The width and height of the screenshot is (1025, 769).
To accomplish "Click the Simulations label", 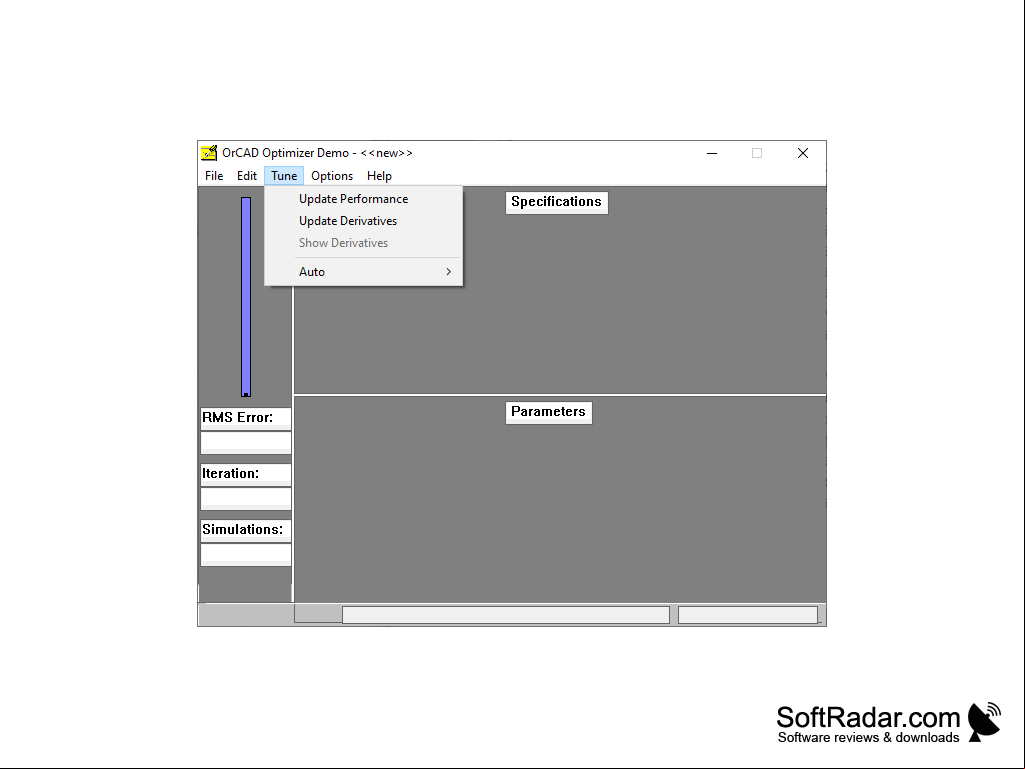I will pyautogui.click(x=245, y=530).
